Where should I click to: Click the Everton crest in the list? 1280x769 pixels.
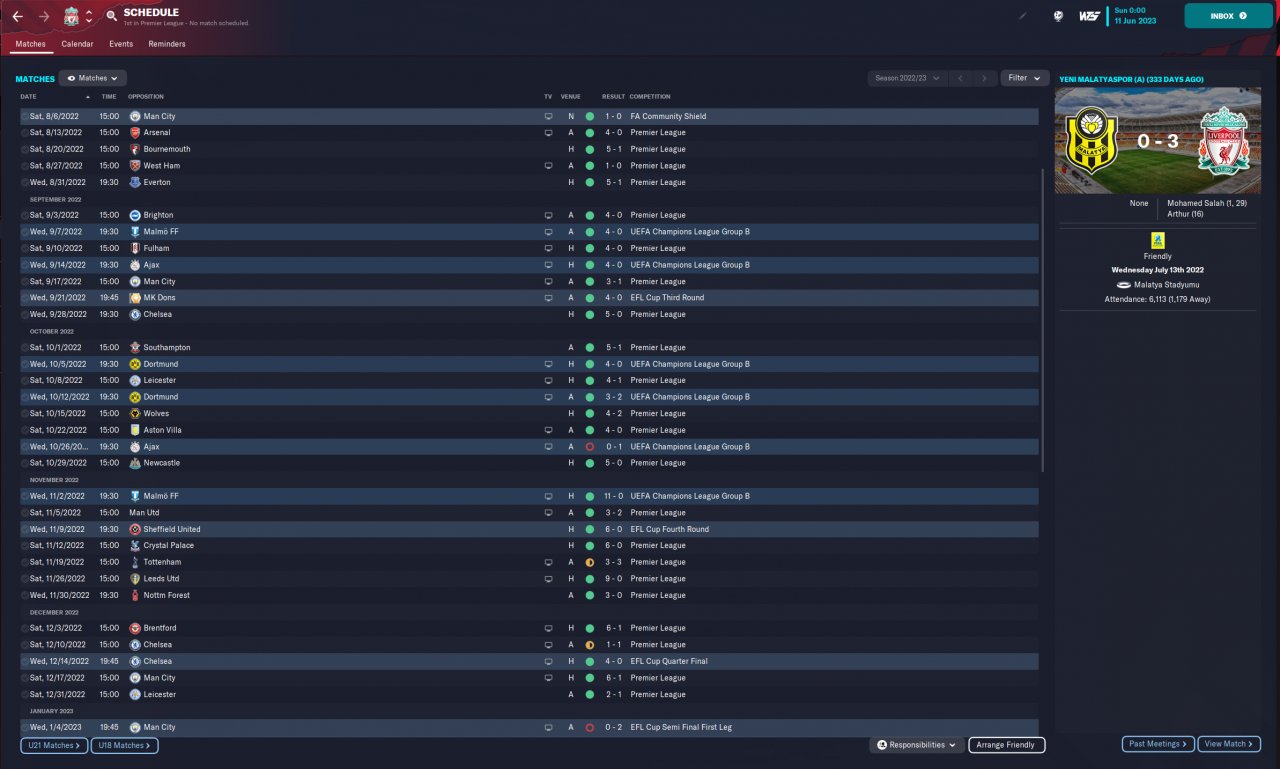(135, 182)
